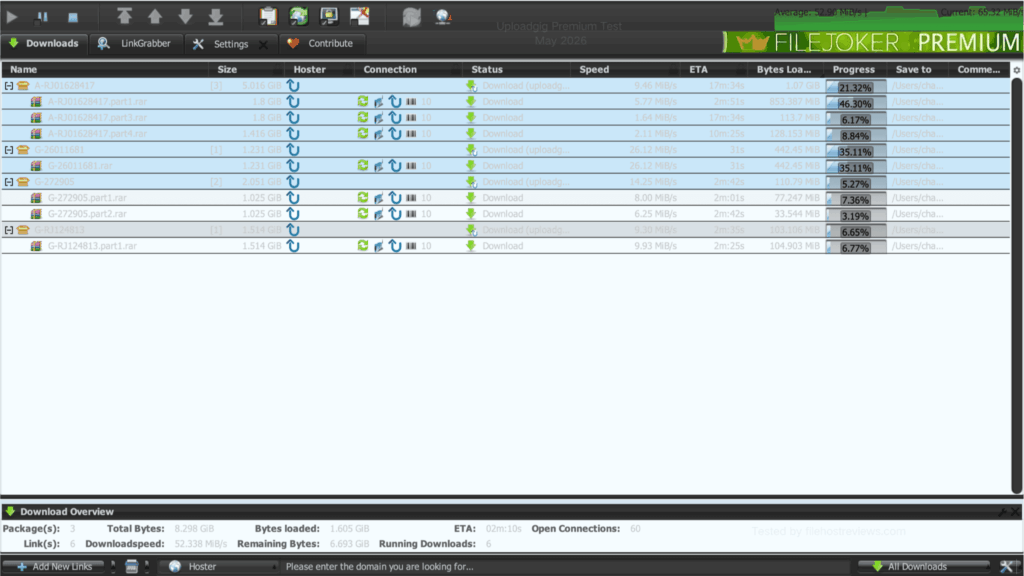Sort by the Progress column header
The width and height of the screenshot is (1024, 576).
point(854,69)
